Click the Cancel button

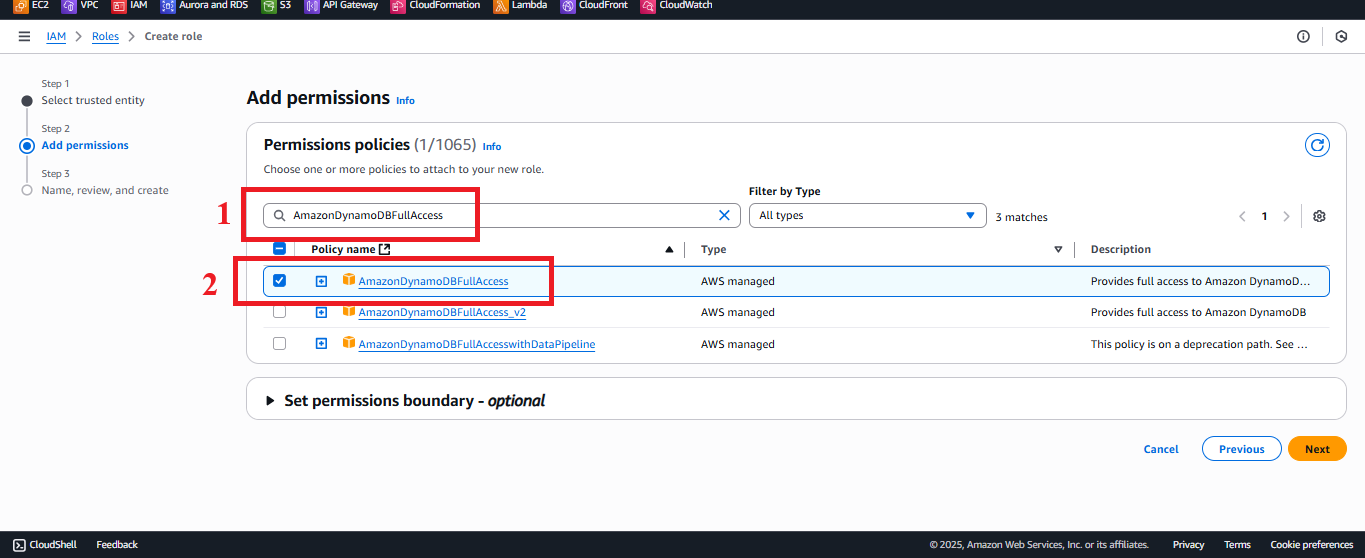(1161, 449)
